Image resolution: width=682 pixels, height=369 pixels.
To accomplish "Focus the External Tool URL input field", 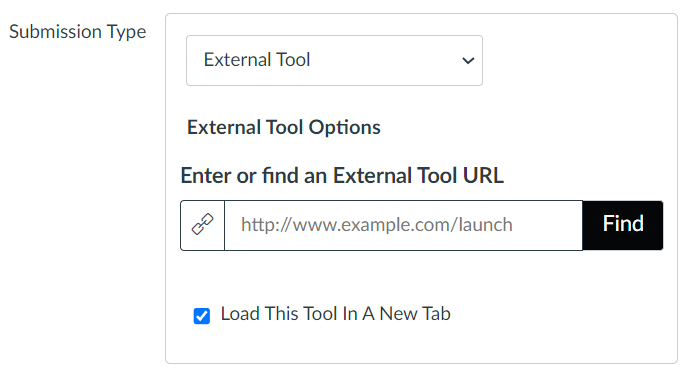I will point(403,225).
